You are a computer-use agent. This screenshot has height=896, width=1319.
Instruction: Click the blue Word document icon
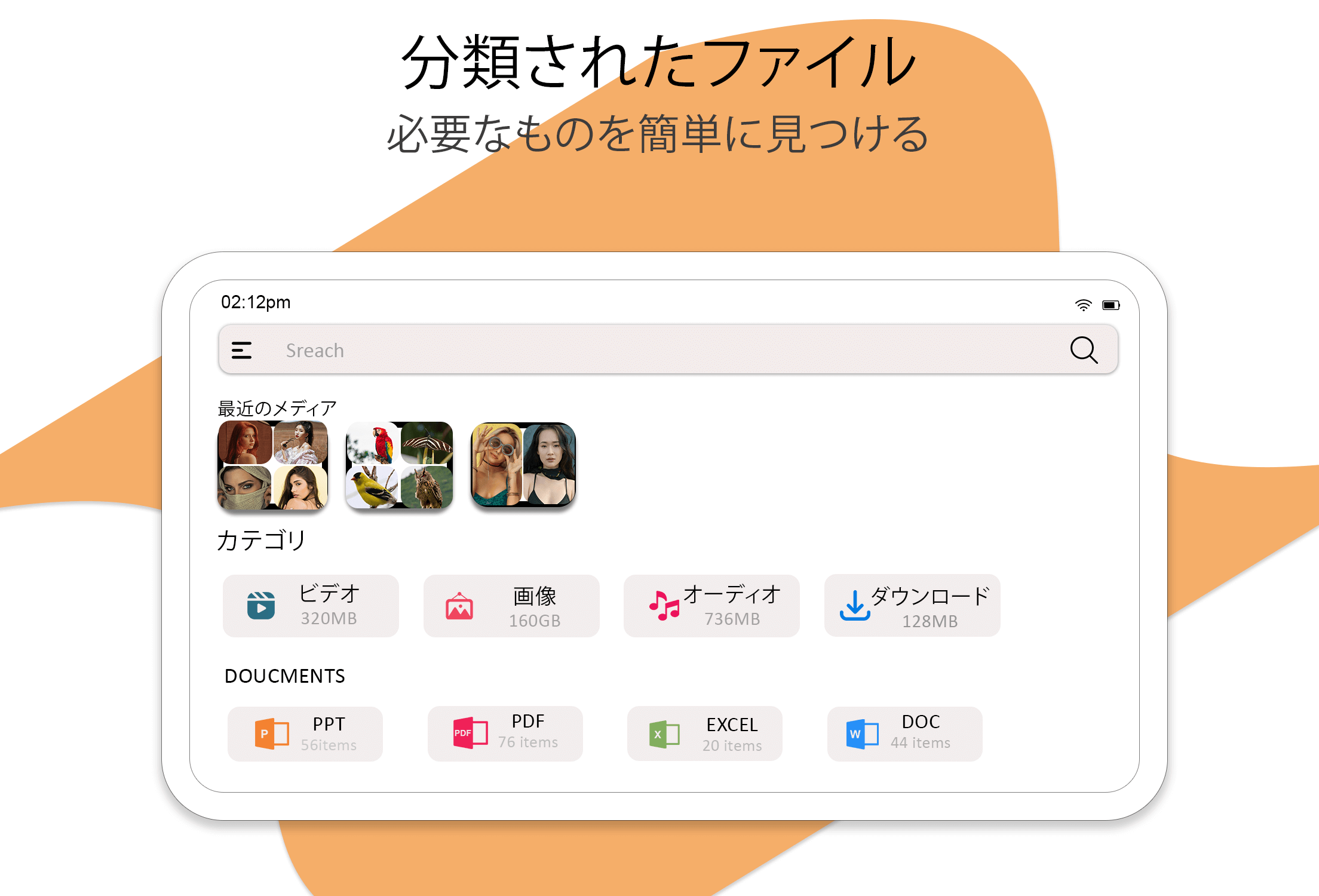point(862,734)
